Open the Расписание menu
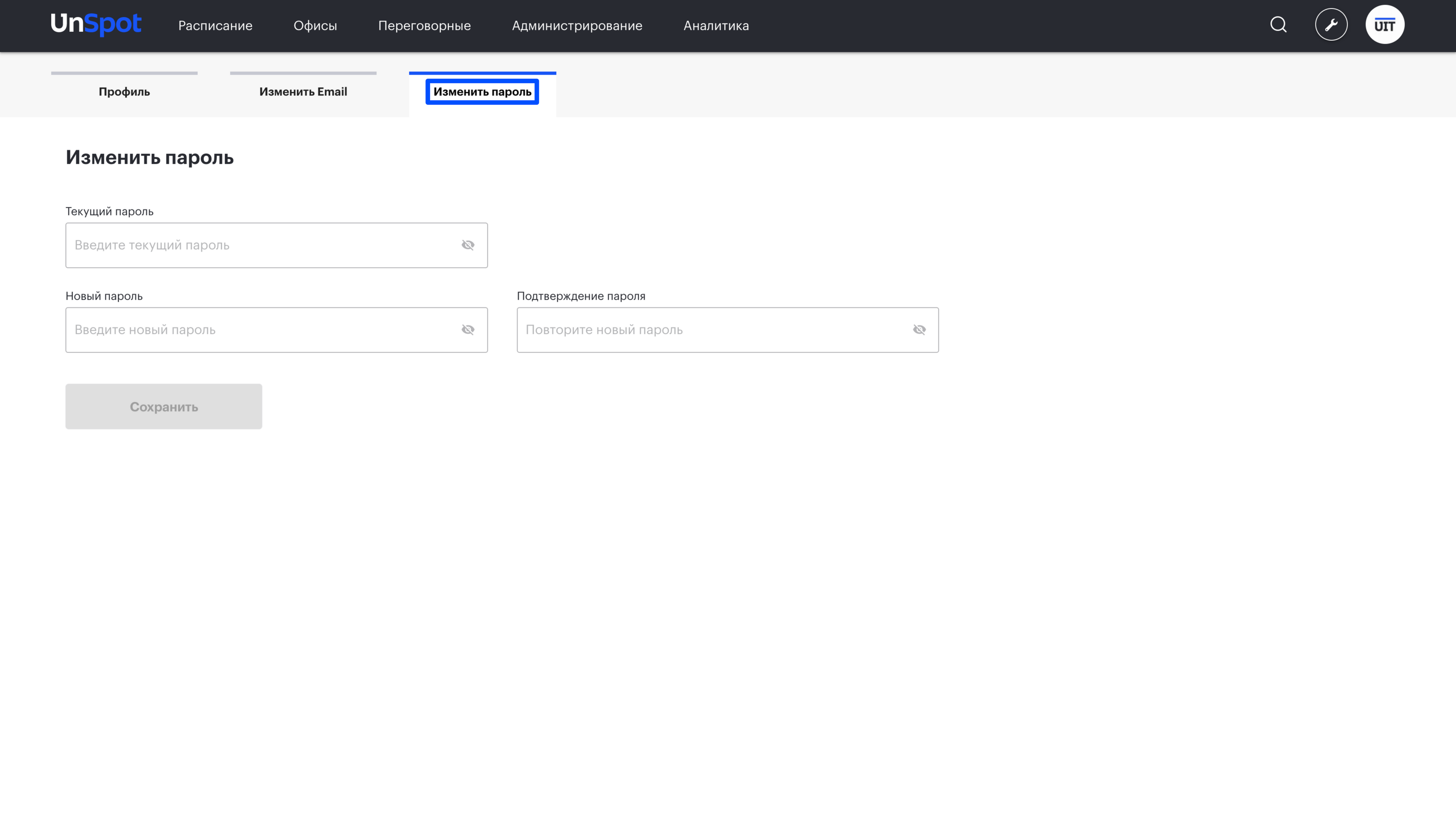Screen dimensions: 1456x817 tap(215, 26)
